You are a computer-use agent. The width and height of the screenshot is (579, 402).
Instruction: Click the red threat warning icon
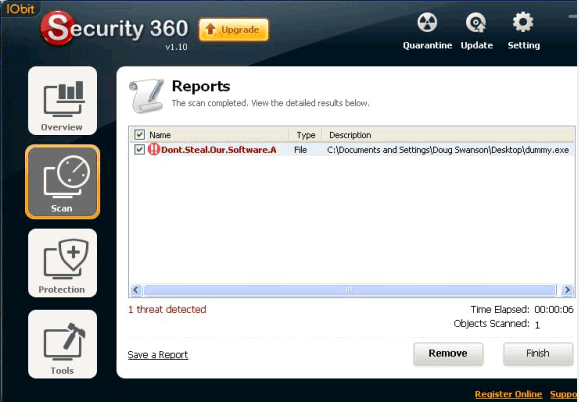click(154, 150)
